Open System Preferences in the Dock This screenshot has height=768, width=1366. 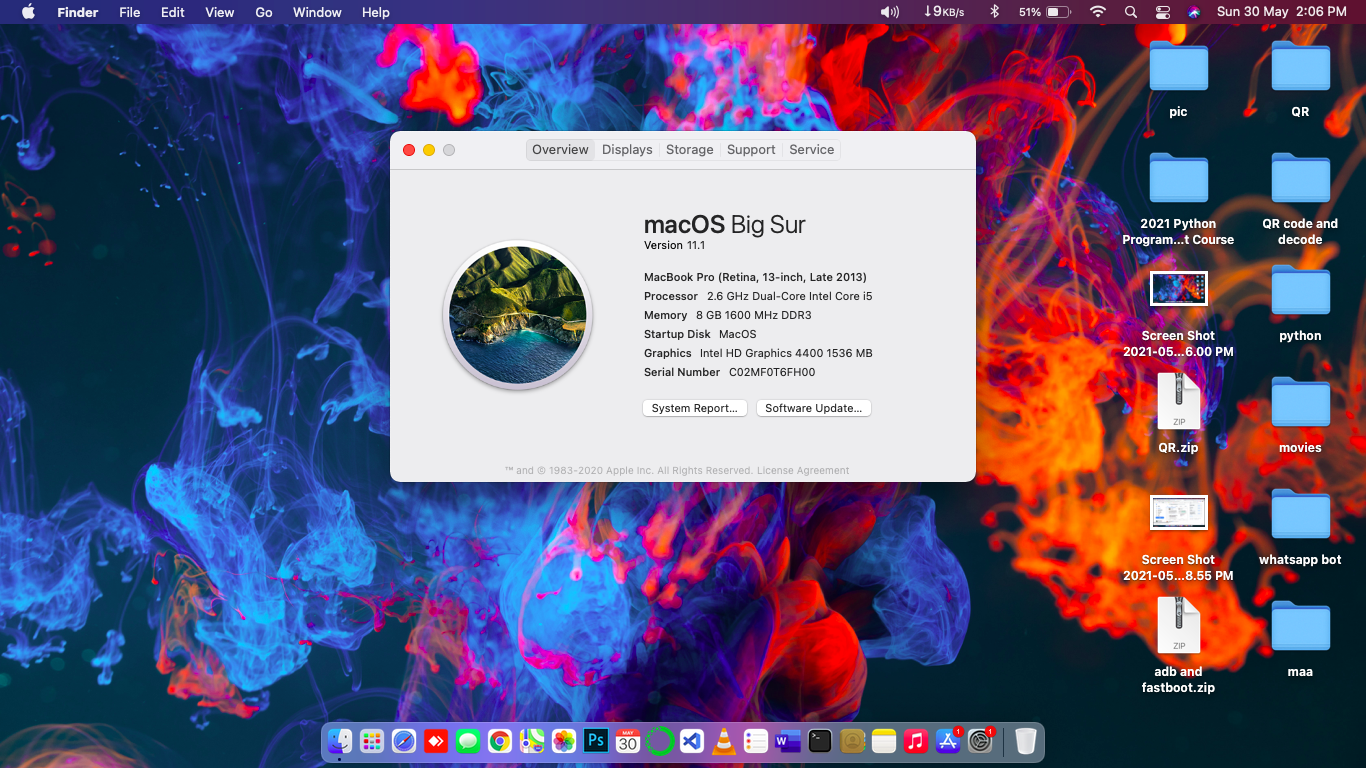[980, 741]
